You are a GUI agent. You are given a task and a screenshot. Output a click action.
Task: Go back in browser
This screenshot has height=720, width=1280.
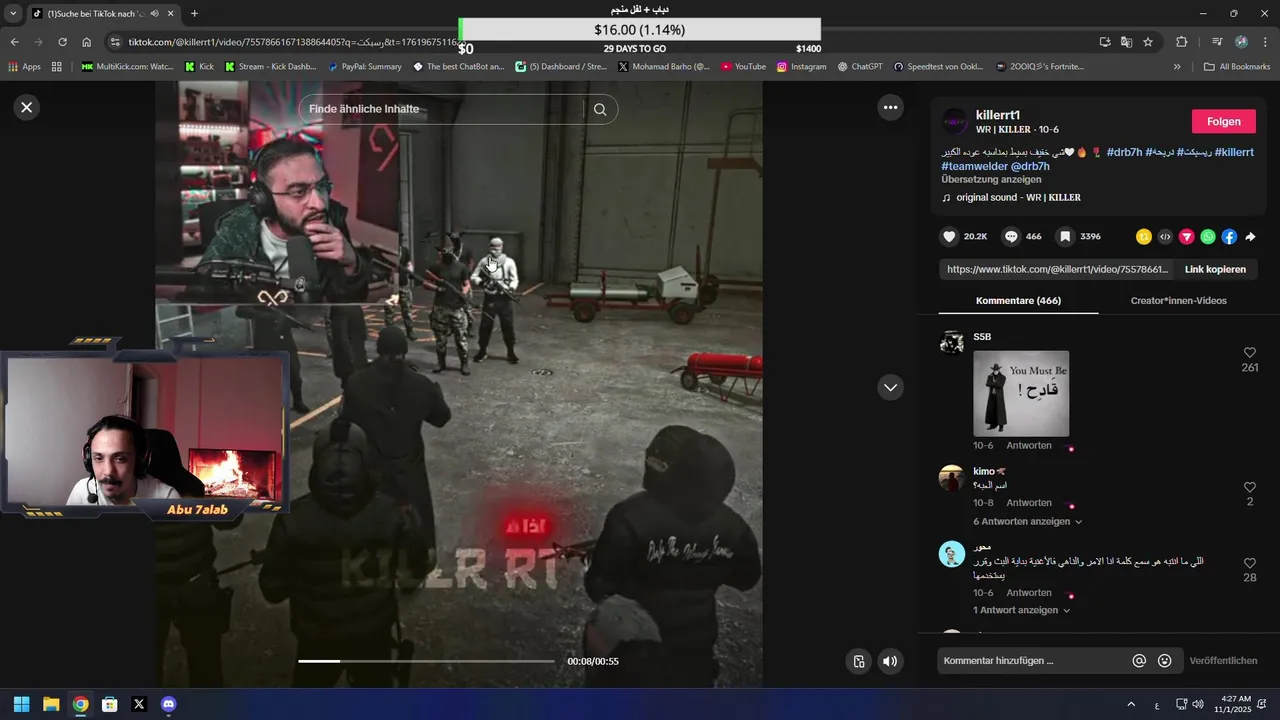[x=14, y=42]
